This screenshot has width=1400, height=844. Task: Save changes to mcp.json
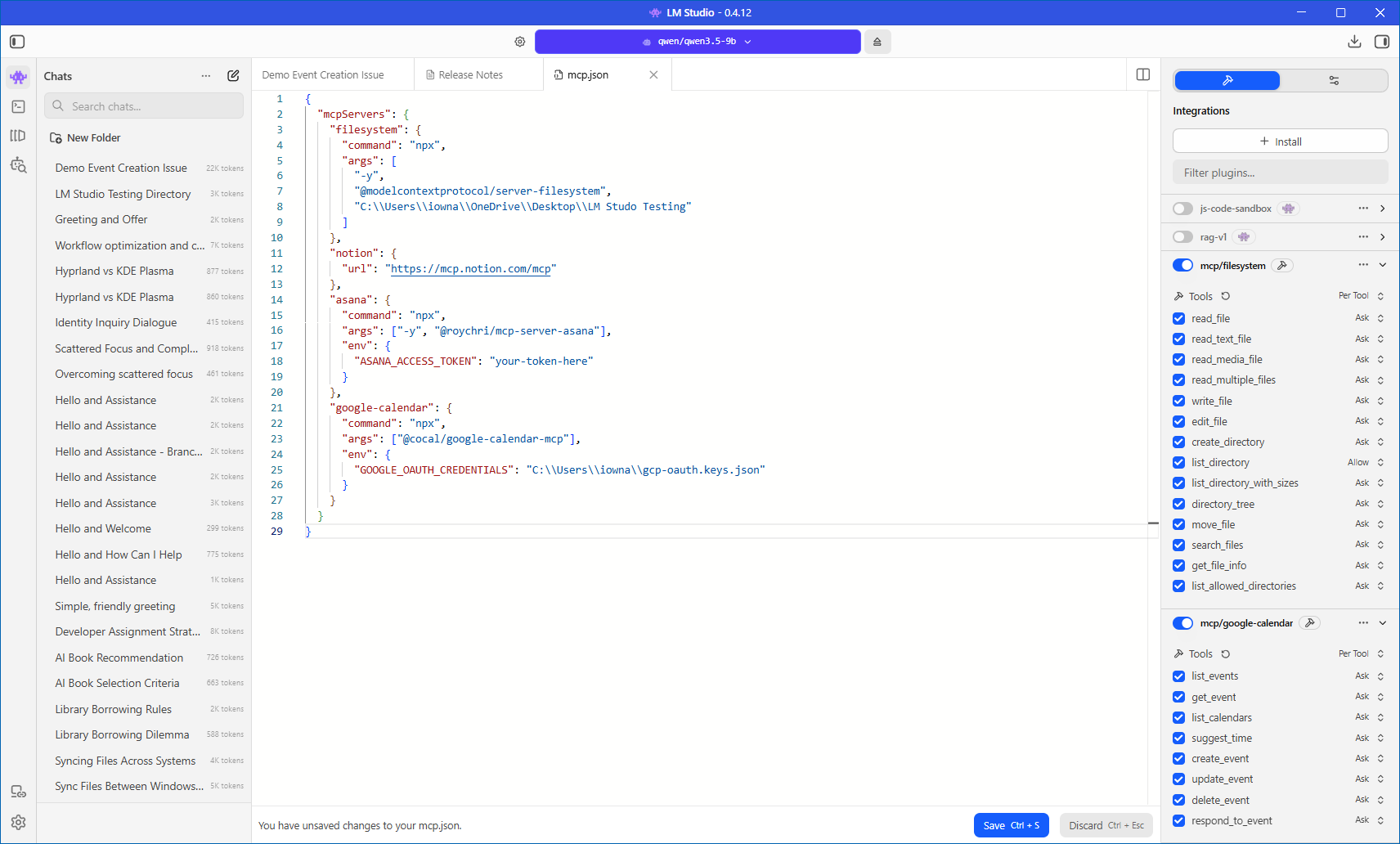(x=1012, y=825)
